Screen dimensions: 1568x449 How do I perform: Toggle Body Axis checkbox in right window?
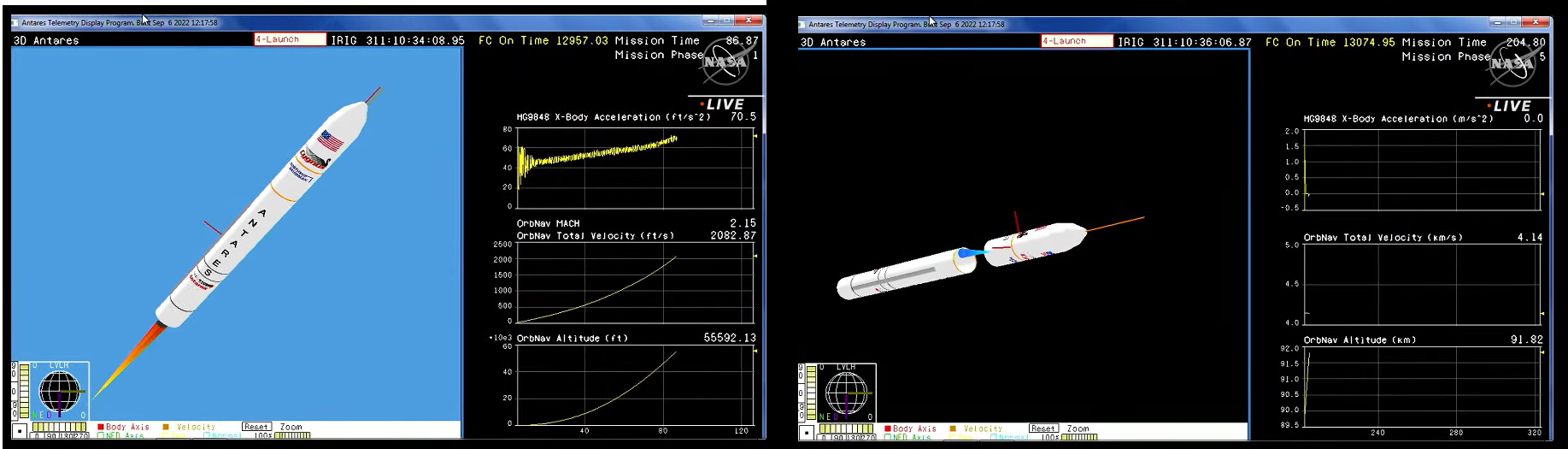click(x=888, y=428)
